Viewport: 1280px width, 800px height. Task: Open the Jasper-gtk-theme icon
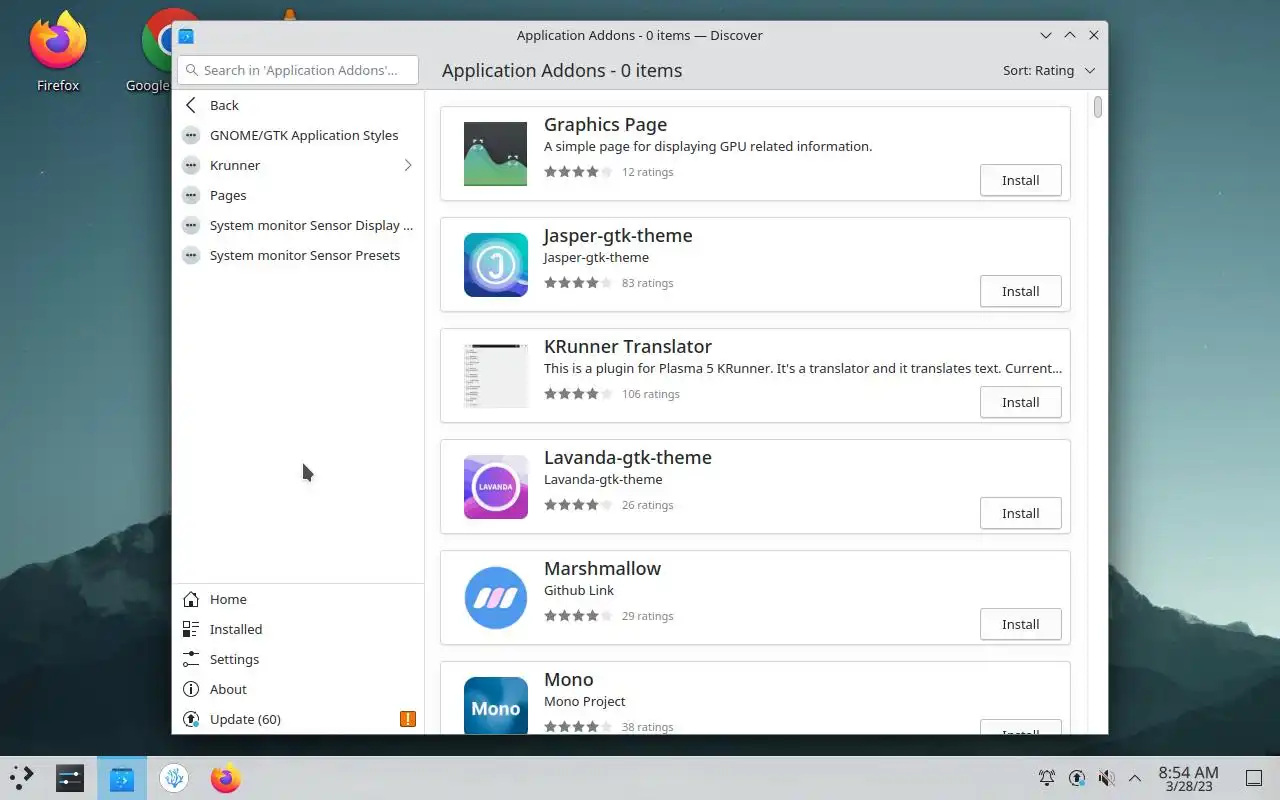(x=495, y=265)
